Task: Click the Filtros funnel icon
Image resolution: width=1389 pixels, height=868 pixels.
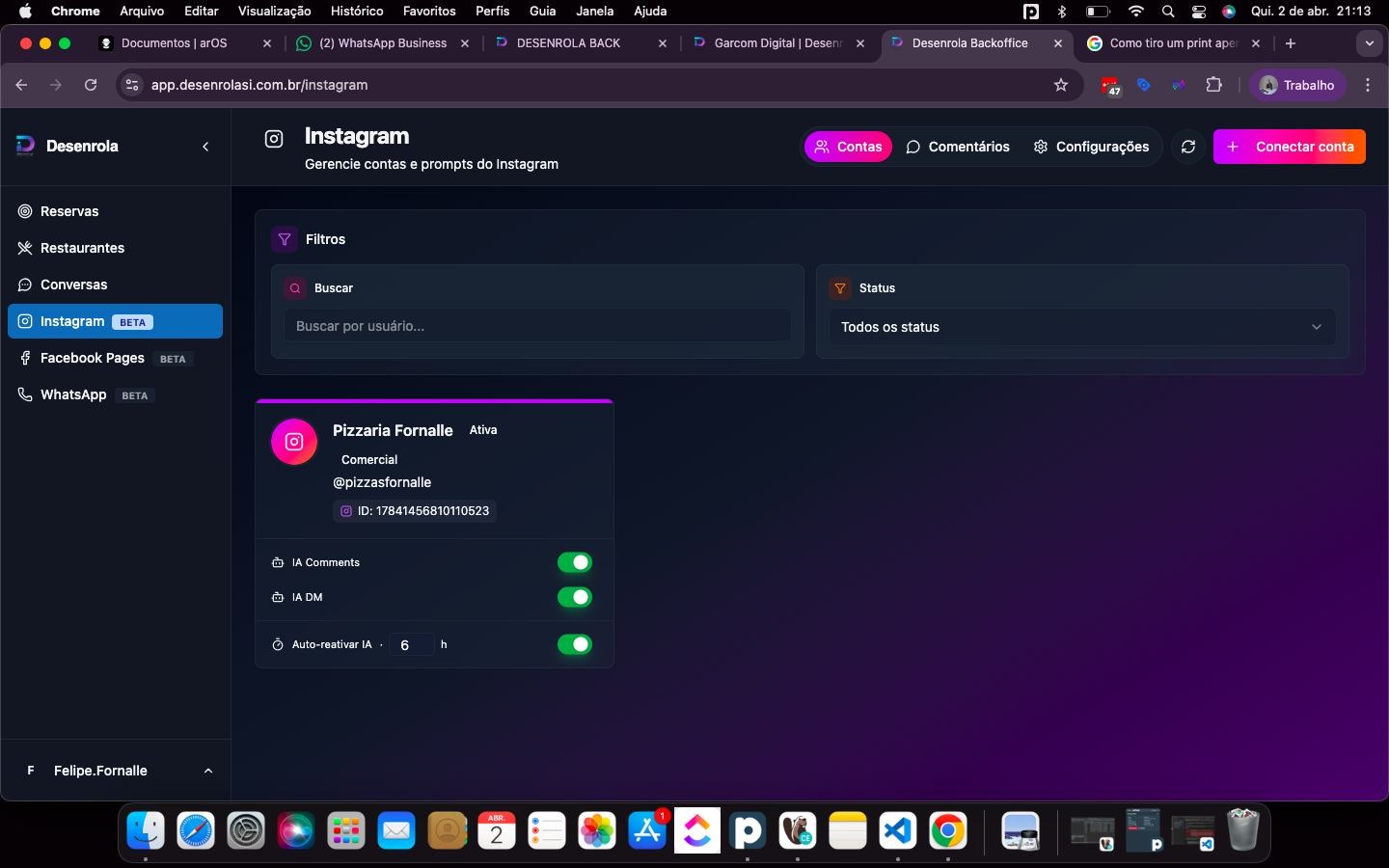Action: pos(285,239)
